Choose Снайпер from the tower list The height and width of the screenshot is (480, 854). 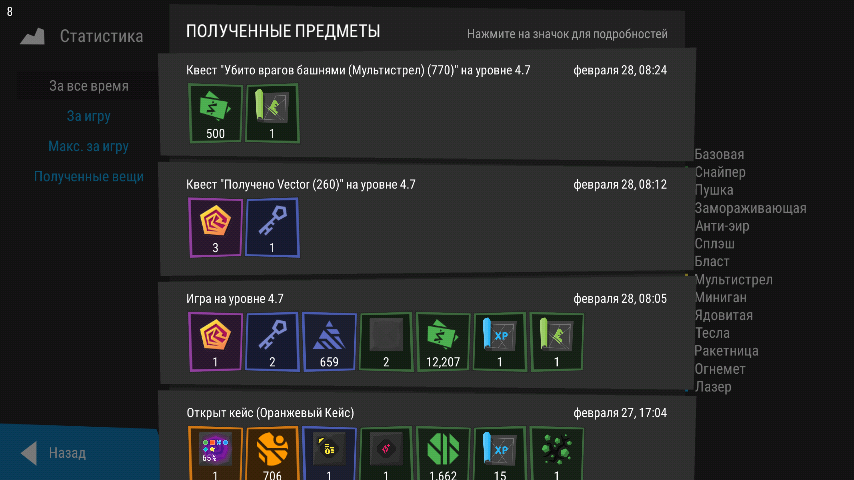click(x=720, y=172)
